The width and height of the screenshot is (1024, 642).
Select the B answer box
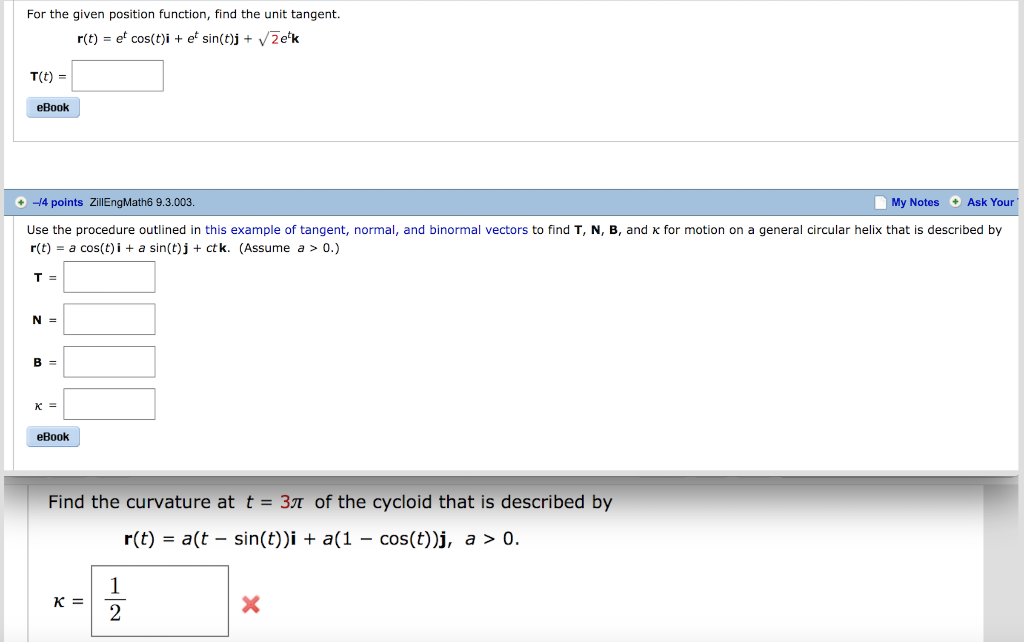[x=108, y=361]
